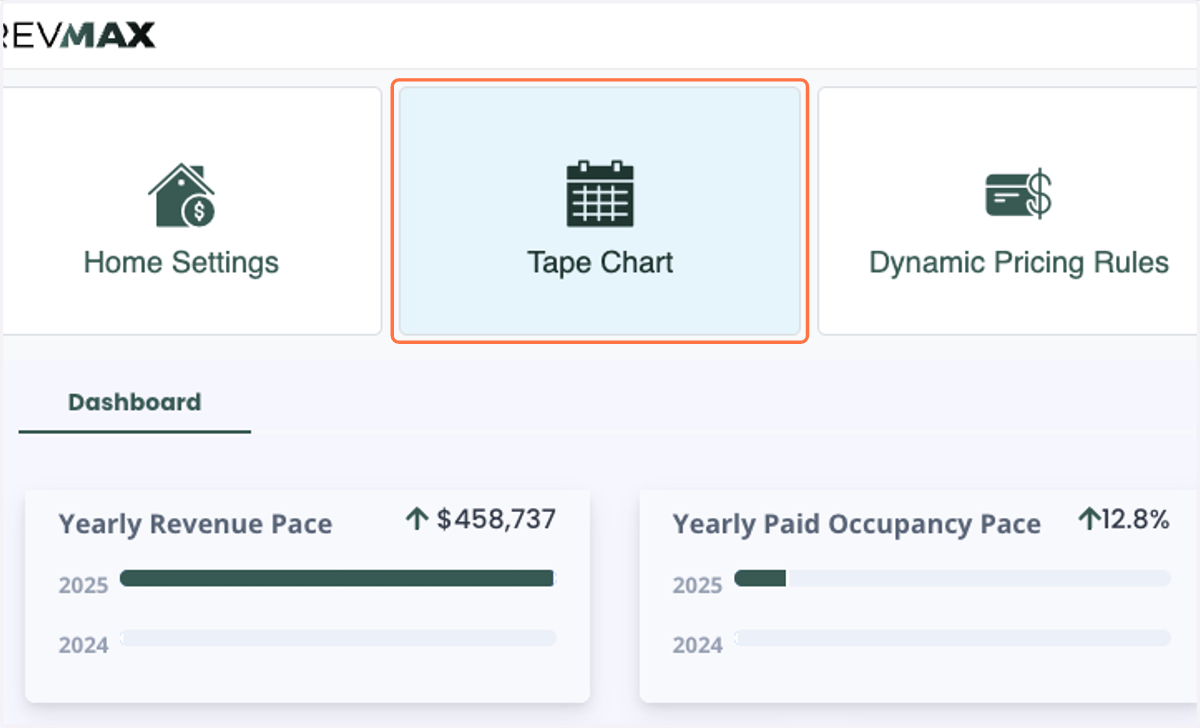Click the 2025 label in Yearly Revenue Pace

coord(83,585)
